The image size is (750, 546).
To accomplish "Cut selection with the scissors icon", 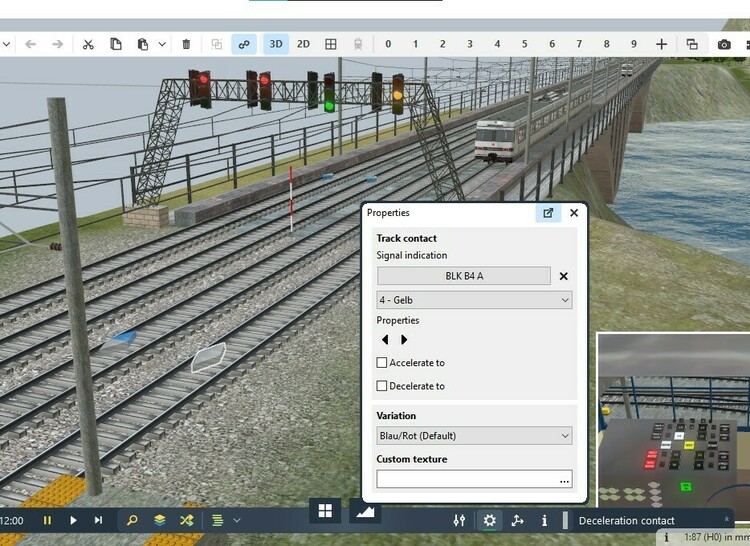I will pos(88,44).
